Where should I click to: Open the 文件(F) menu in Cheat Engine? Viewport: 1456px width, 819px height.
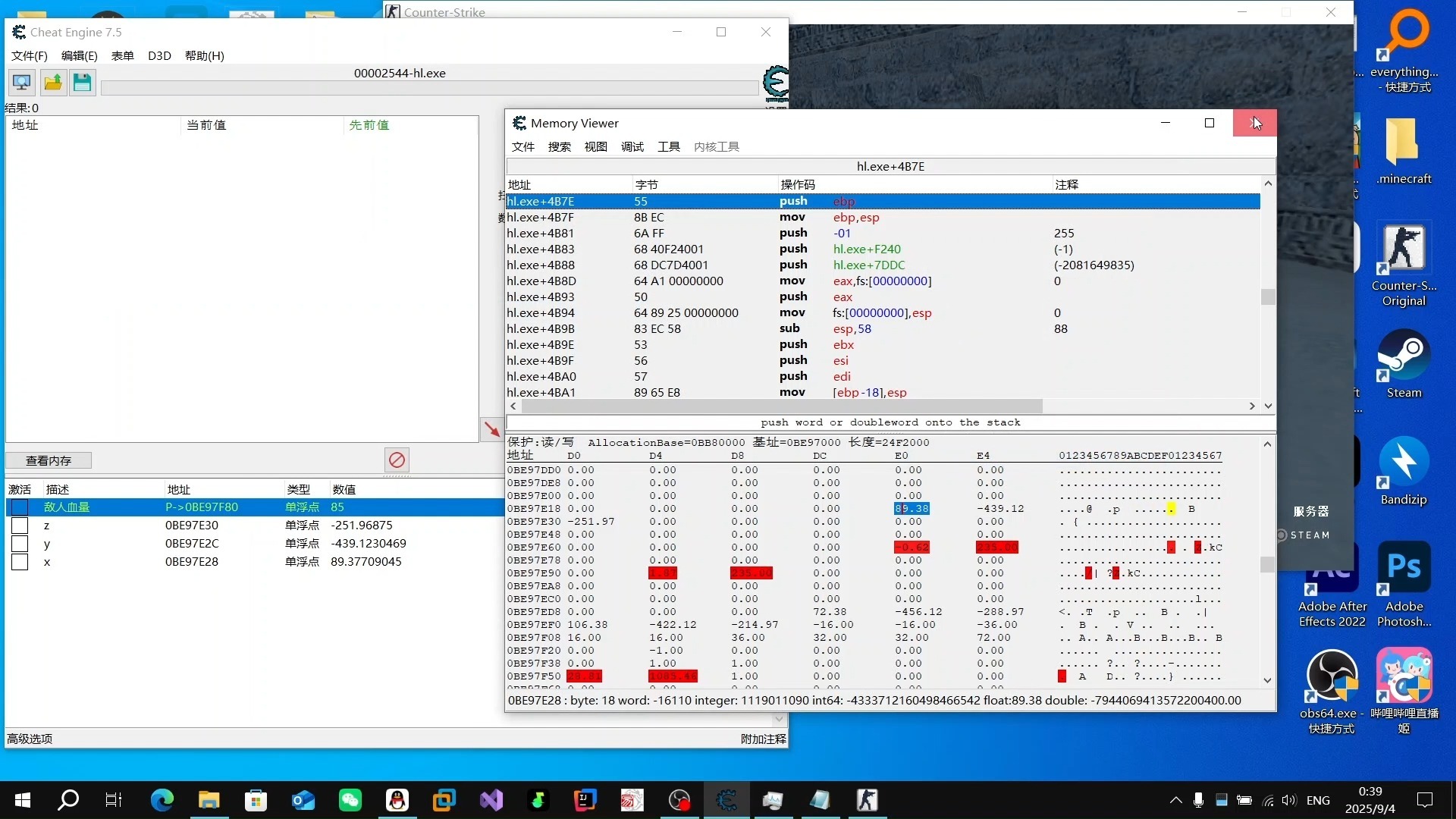[x=30, y=55]
